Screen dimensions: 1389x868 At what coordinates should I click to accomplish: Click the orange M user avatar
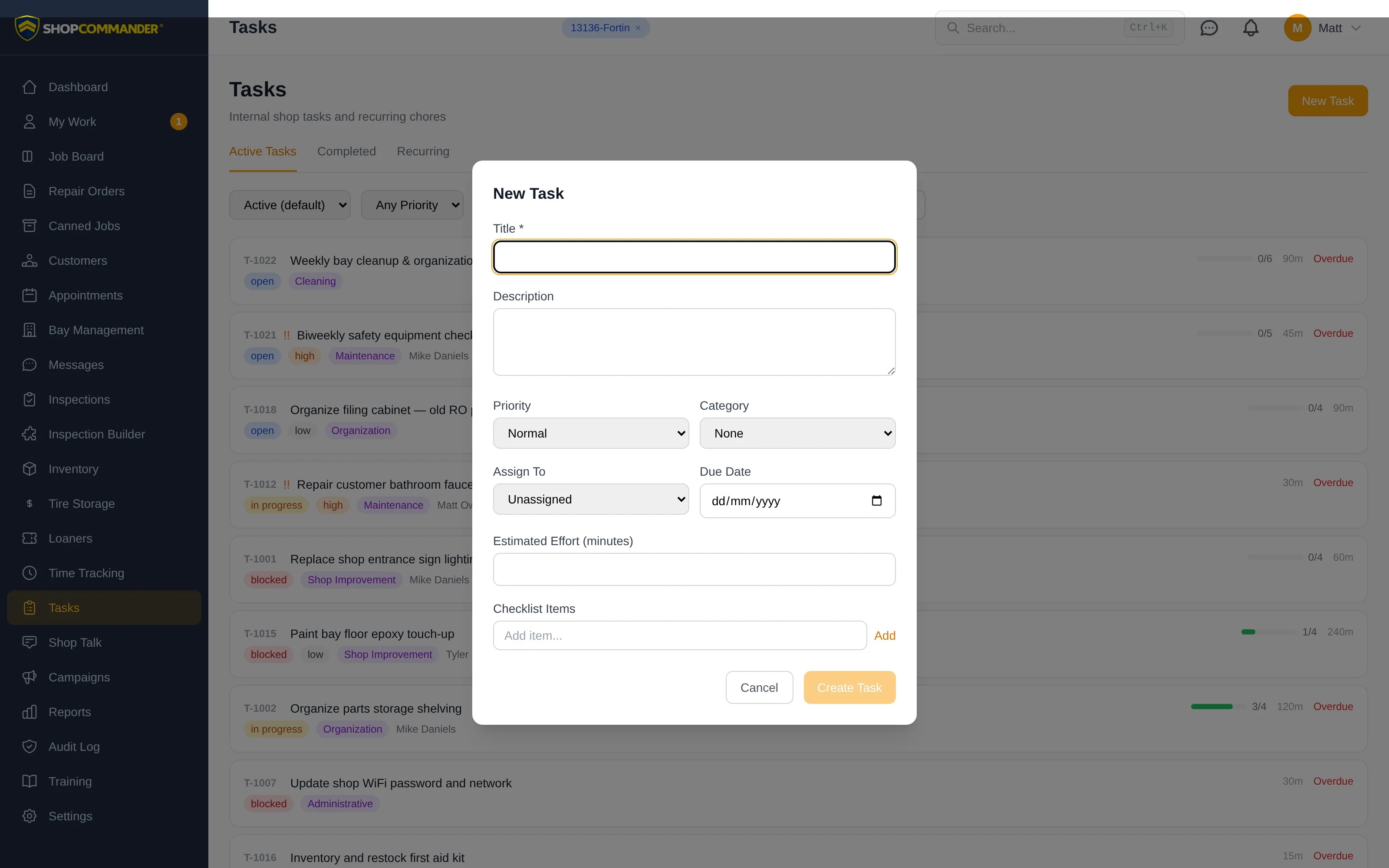pyautogui.click(x=1297, y=28)
